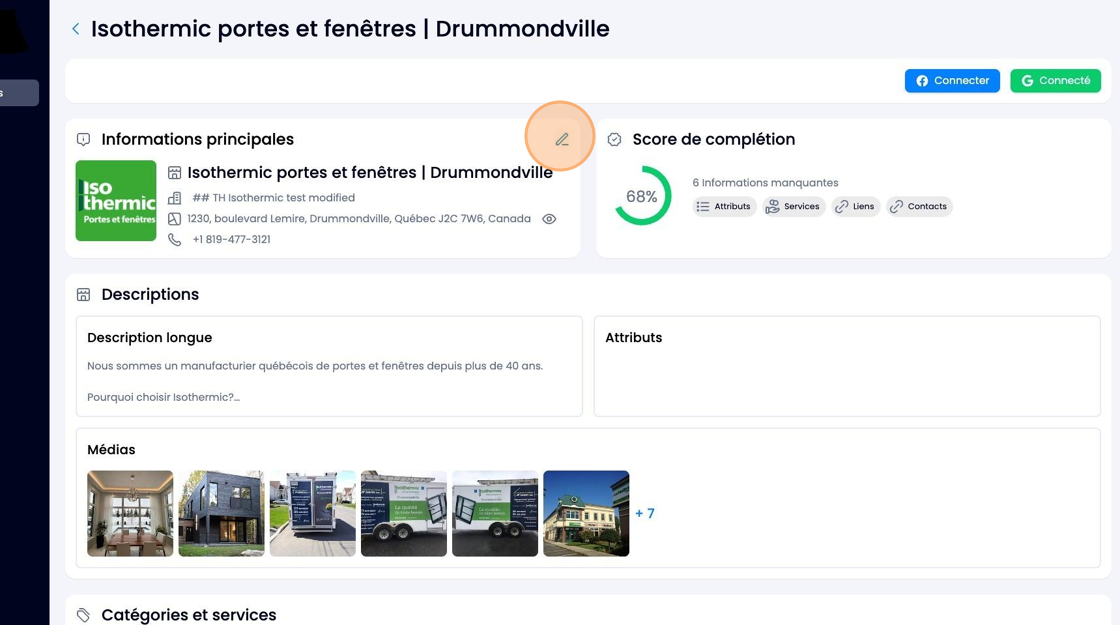The height and width of the screenshot is (625, 1120).
Task: Show the +7 additional media
Action: click(645, 514)
